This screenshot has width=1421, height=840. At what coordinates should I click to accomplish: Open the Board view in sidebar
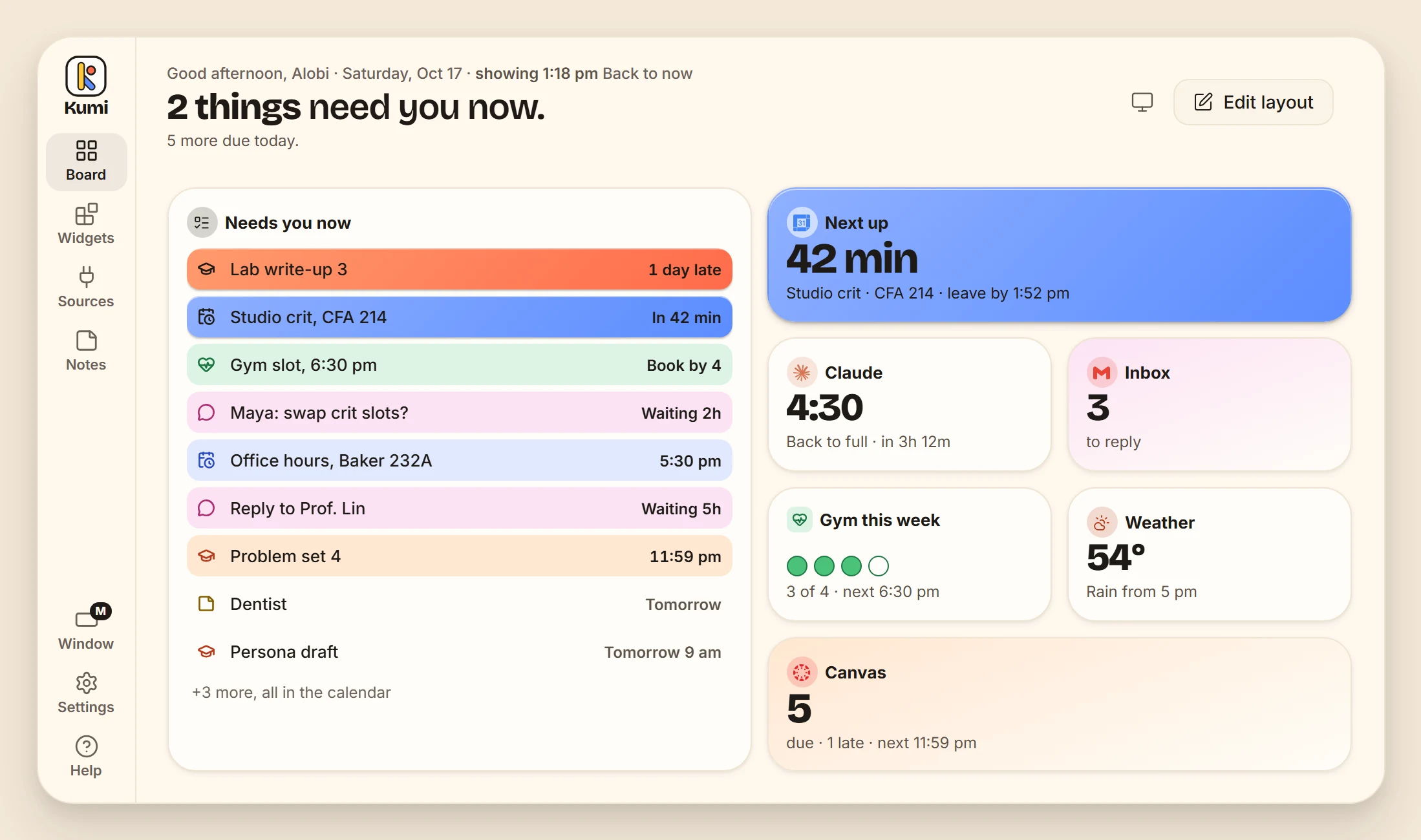coord(86,162)
